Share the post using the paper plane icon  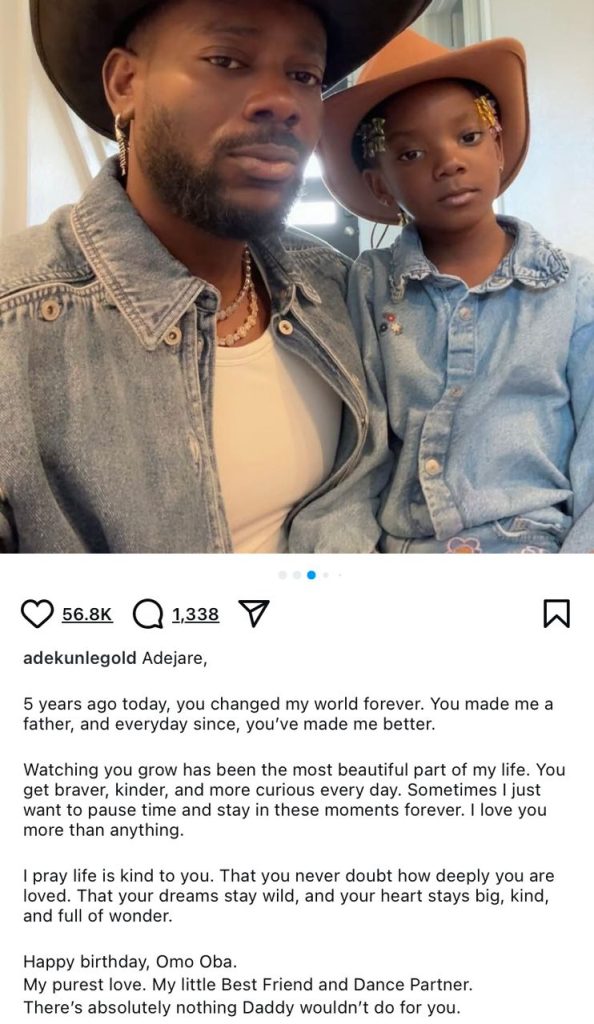coord(254,613)
